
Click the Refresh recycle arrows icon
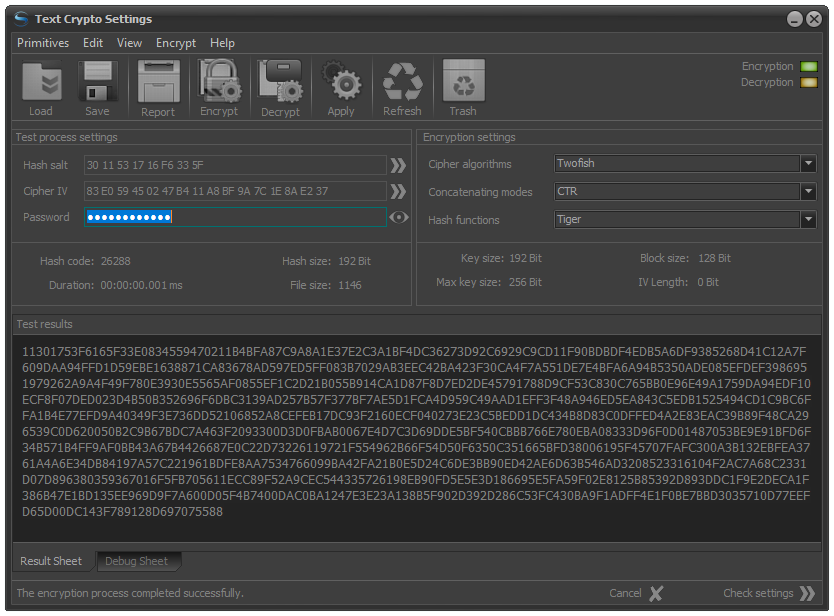coord(403,81)
